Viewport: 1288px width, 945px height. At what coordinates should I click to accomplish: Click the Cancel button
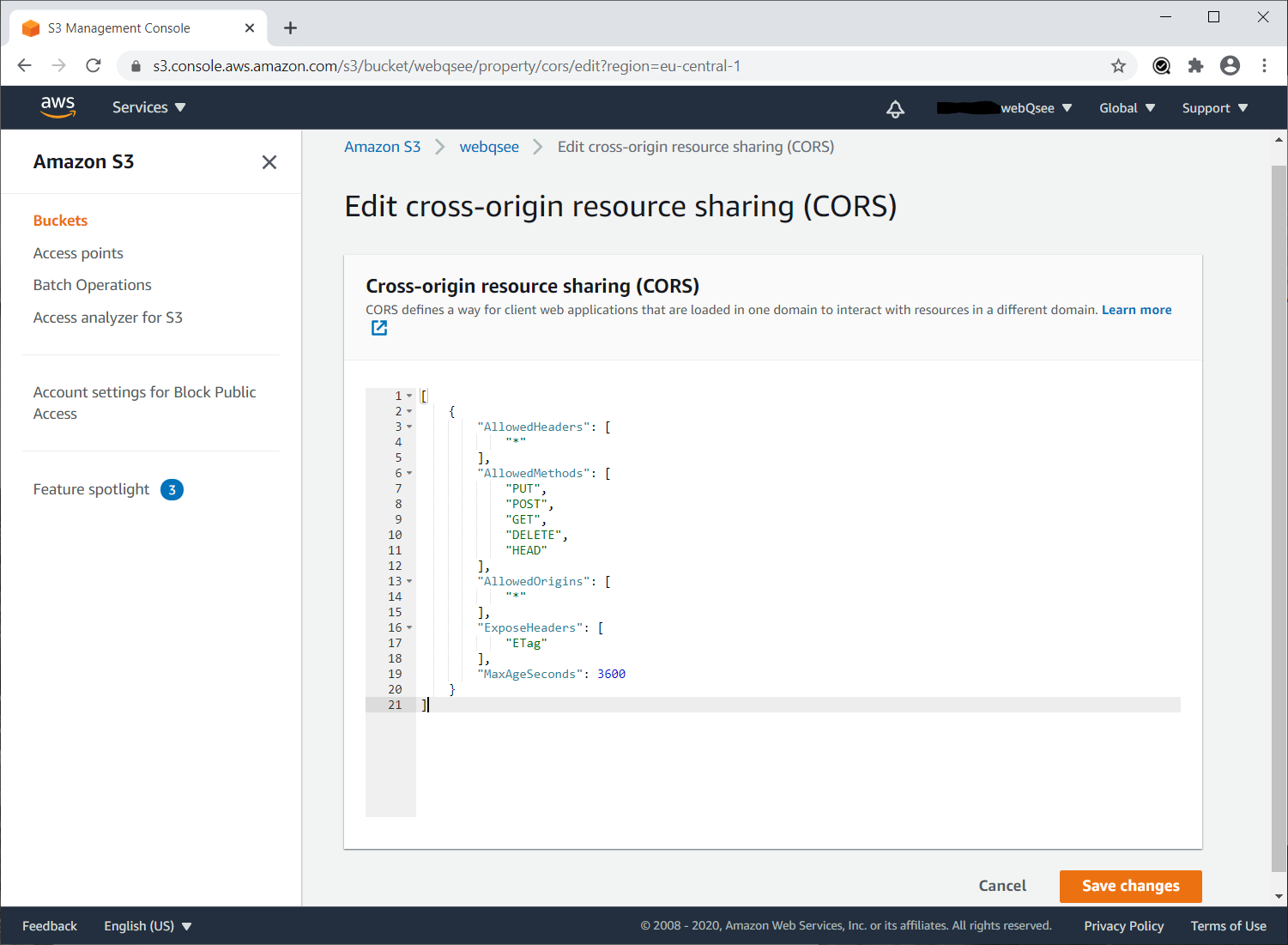tap(1002, 886)
